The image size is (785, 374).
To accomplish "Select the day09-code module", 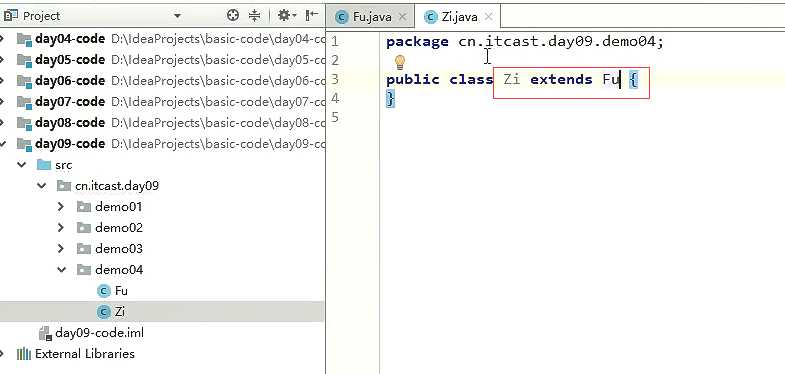I will coord(70,144).
